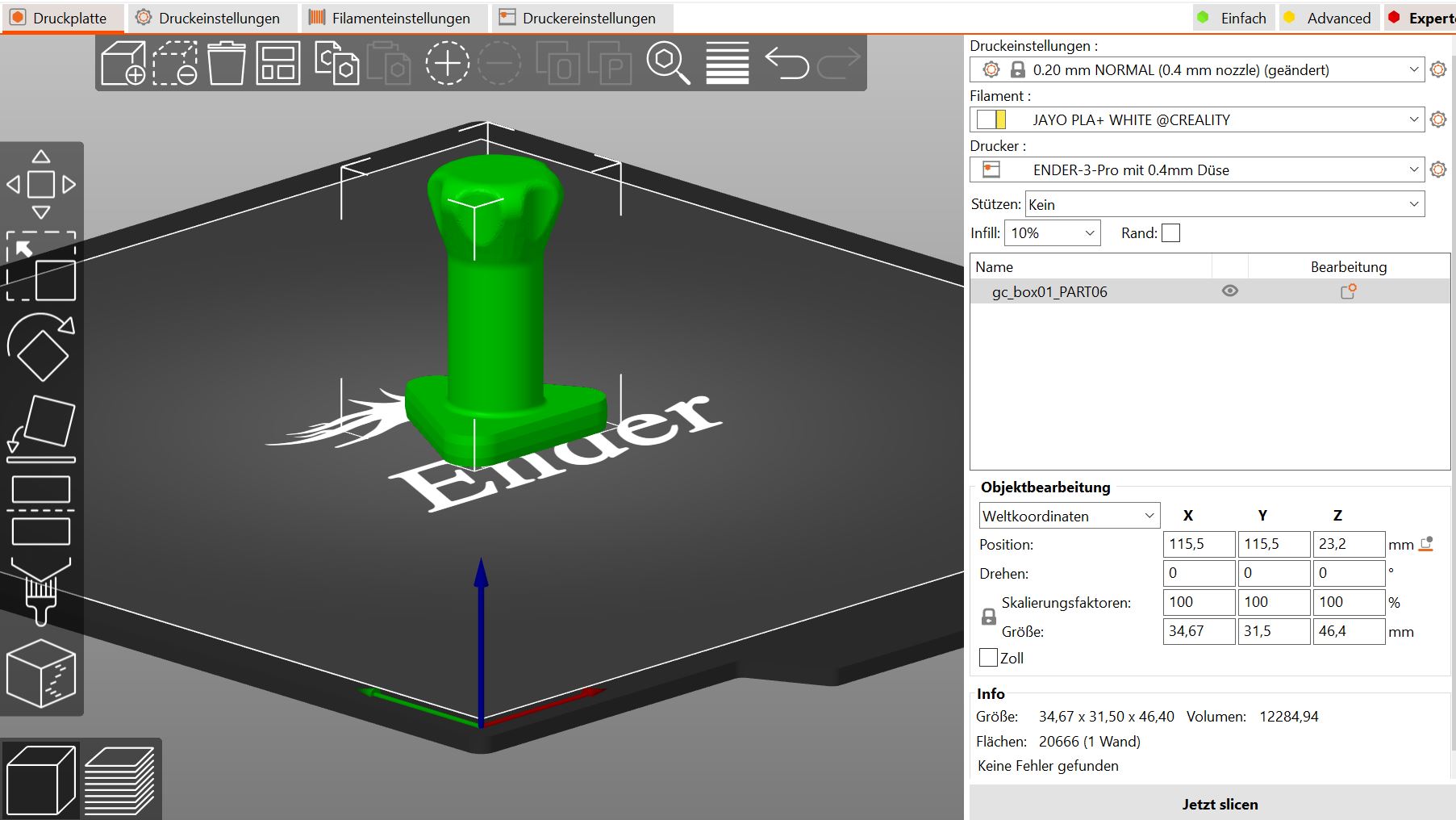Viewport: 1456px width, 820px height.
Task: Switch to layers preview view icon
Action: pos(119,780)
